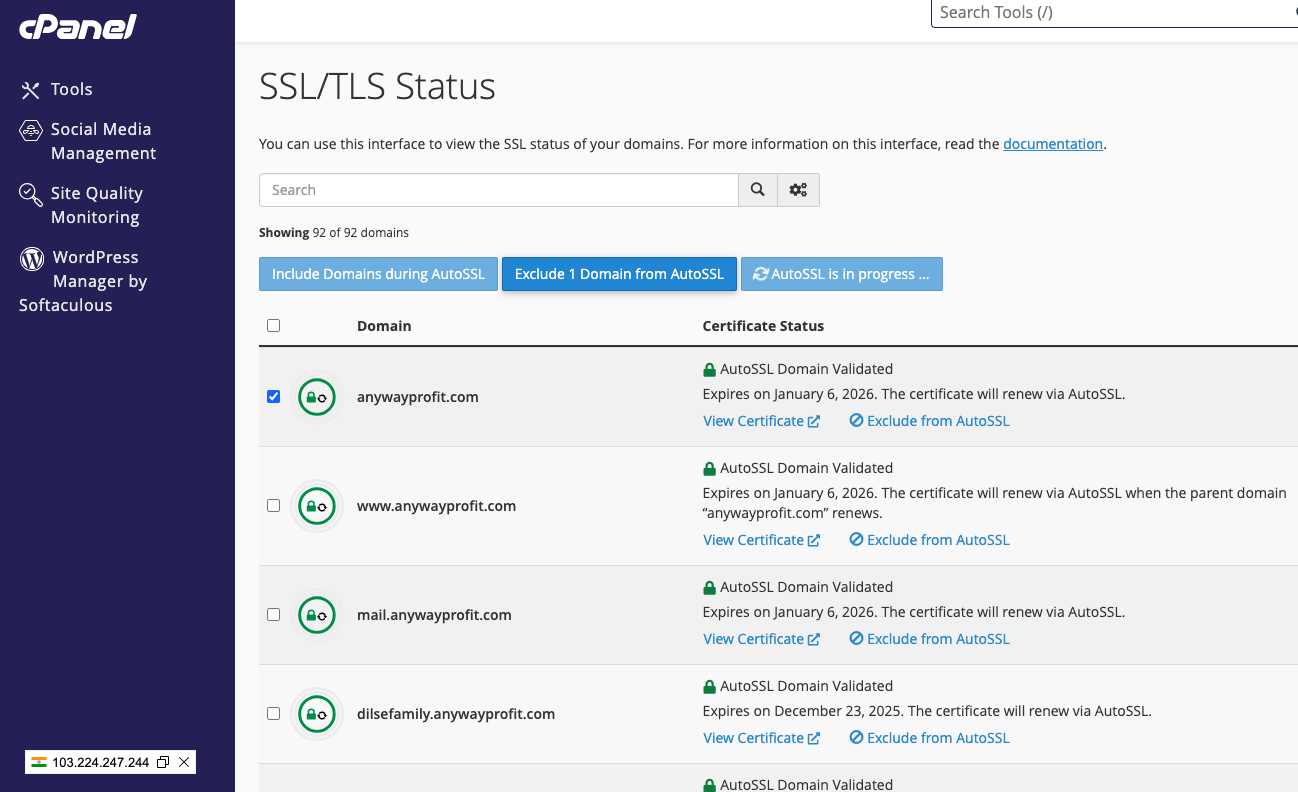
Task: Open Social Media Management in sidebar
Action: click(103, 141)
